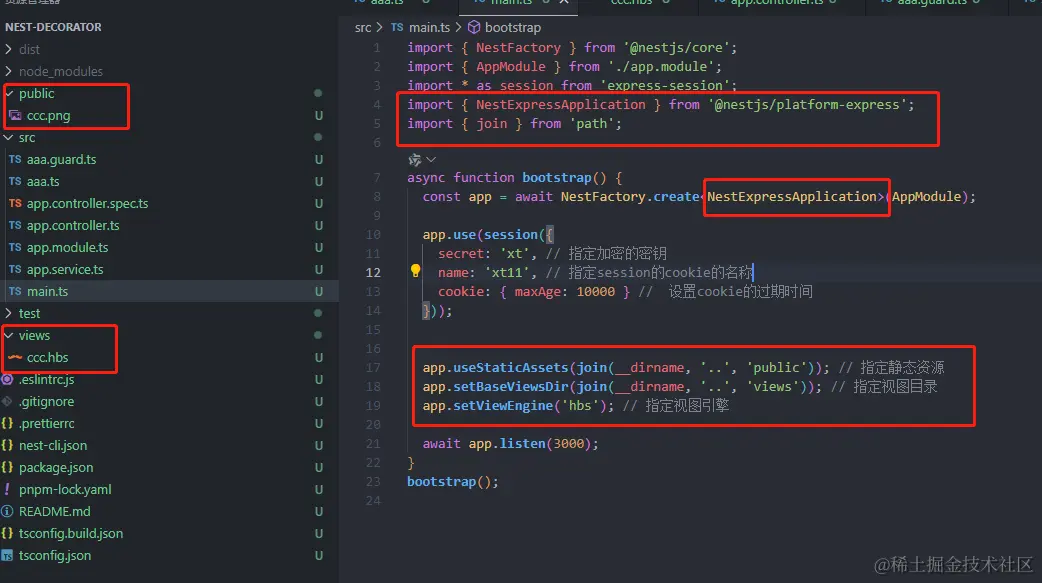1042x583 pixels.
Task: Click 'express-session' string on line 3
Action: pyautogui.click(x=665, y=86)
